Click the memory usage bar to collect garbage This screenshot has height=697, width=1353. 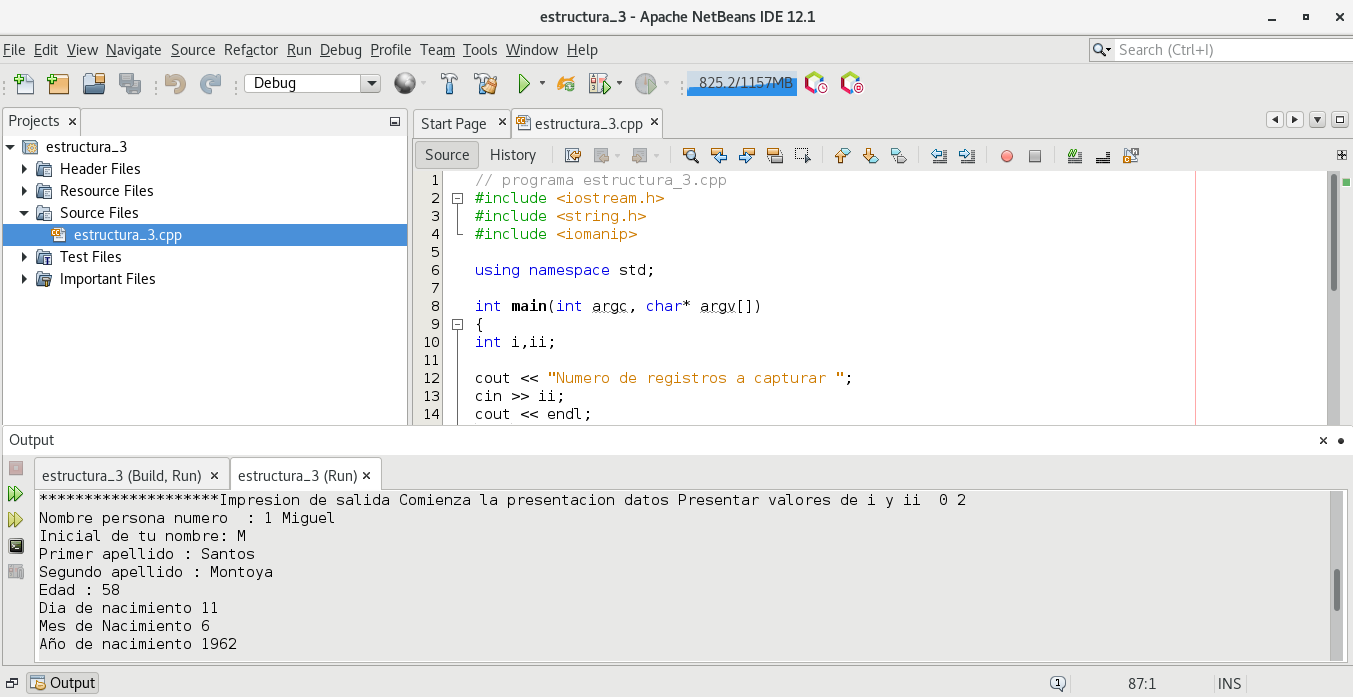click(741, 83)
